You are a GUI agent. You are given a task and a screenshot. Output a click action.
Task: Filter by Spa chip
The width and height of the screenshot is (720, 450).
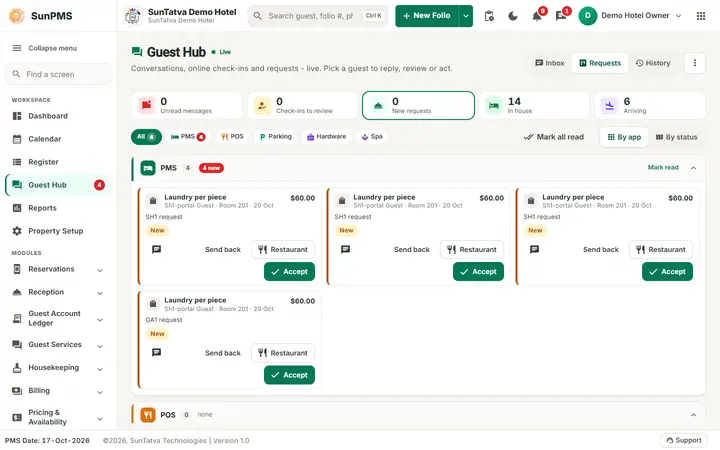click(372, 137)
